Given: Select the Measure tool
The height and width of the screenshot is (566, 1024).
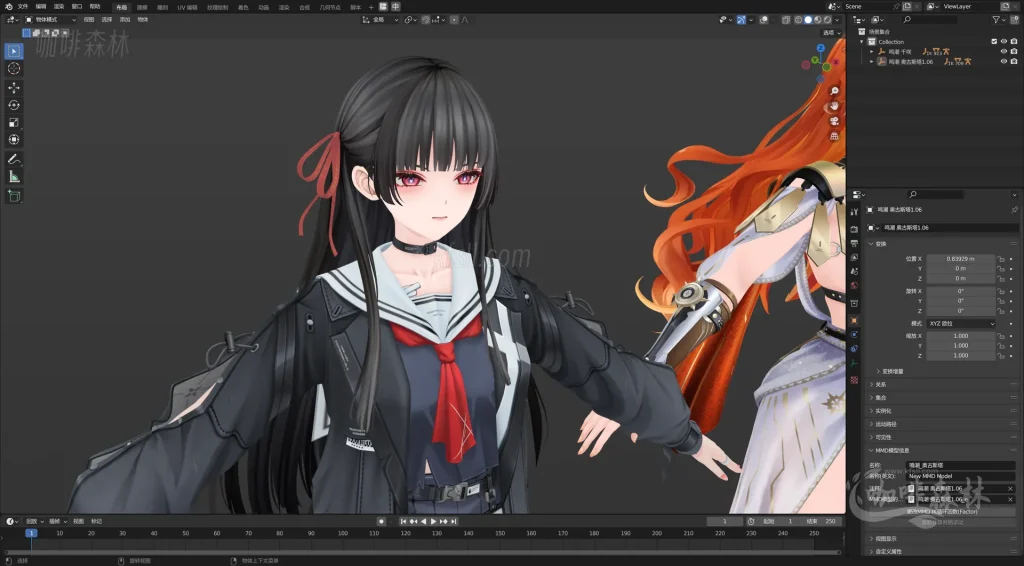Looking at the screenshot, I should (x=14, y=177).
